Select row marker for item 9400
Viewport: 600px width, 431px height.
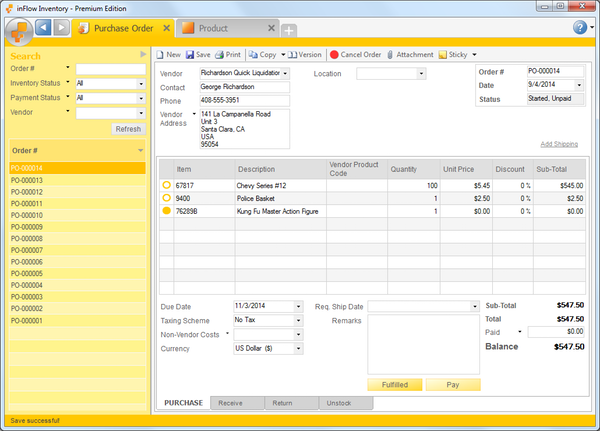click(x=167, y=199)
